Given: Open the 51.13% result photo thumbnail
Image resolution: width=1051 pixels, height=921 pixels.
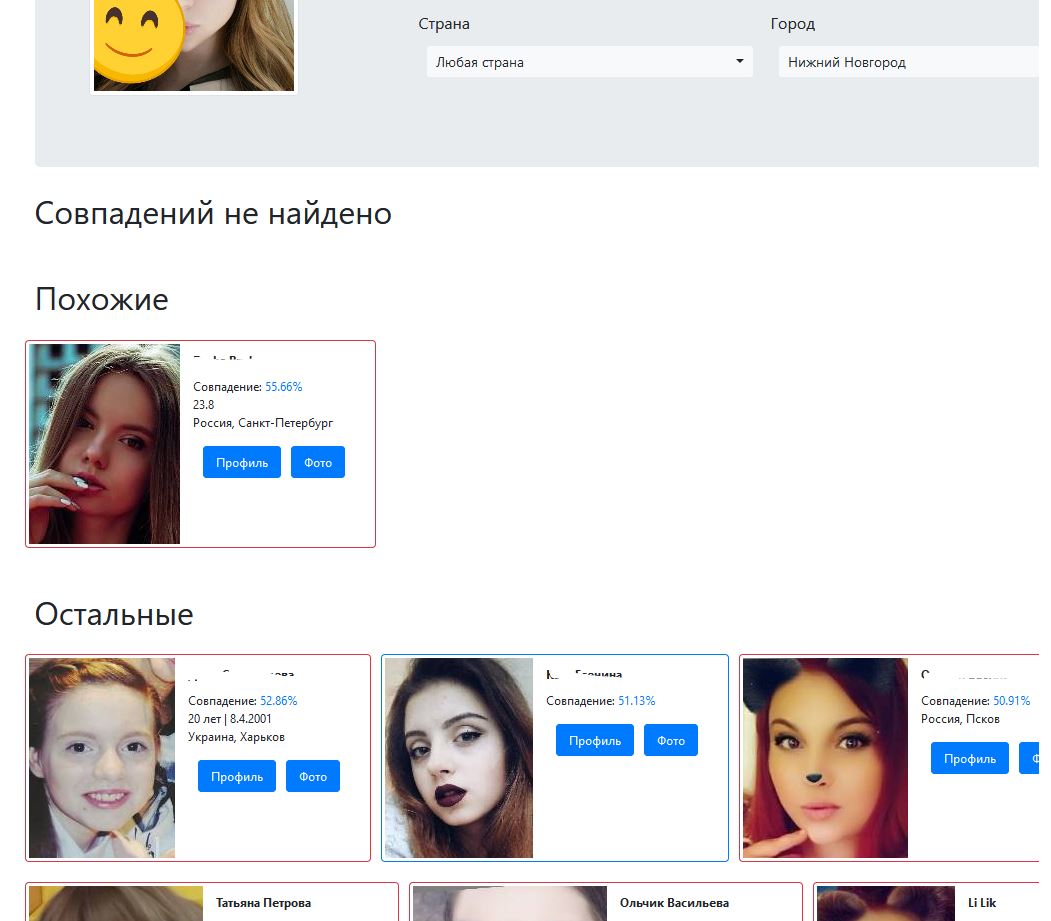Looking at the screenshot, I should click(x=459, y=758).
